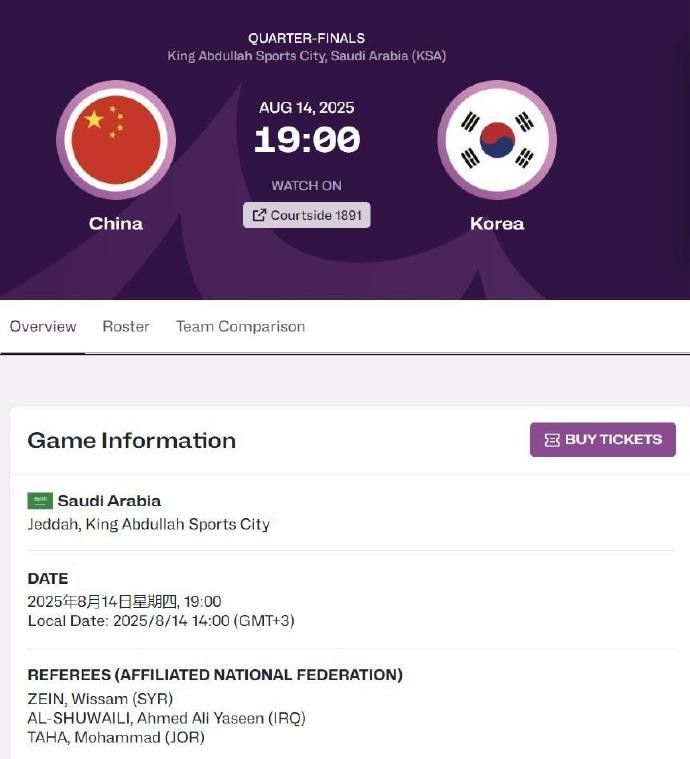Click the QUARTER-FINALS heading
690x759 pixels.
pyautogui.click(x=306, y=38)
